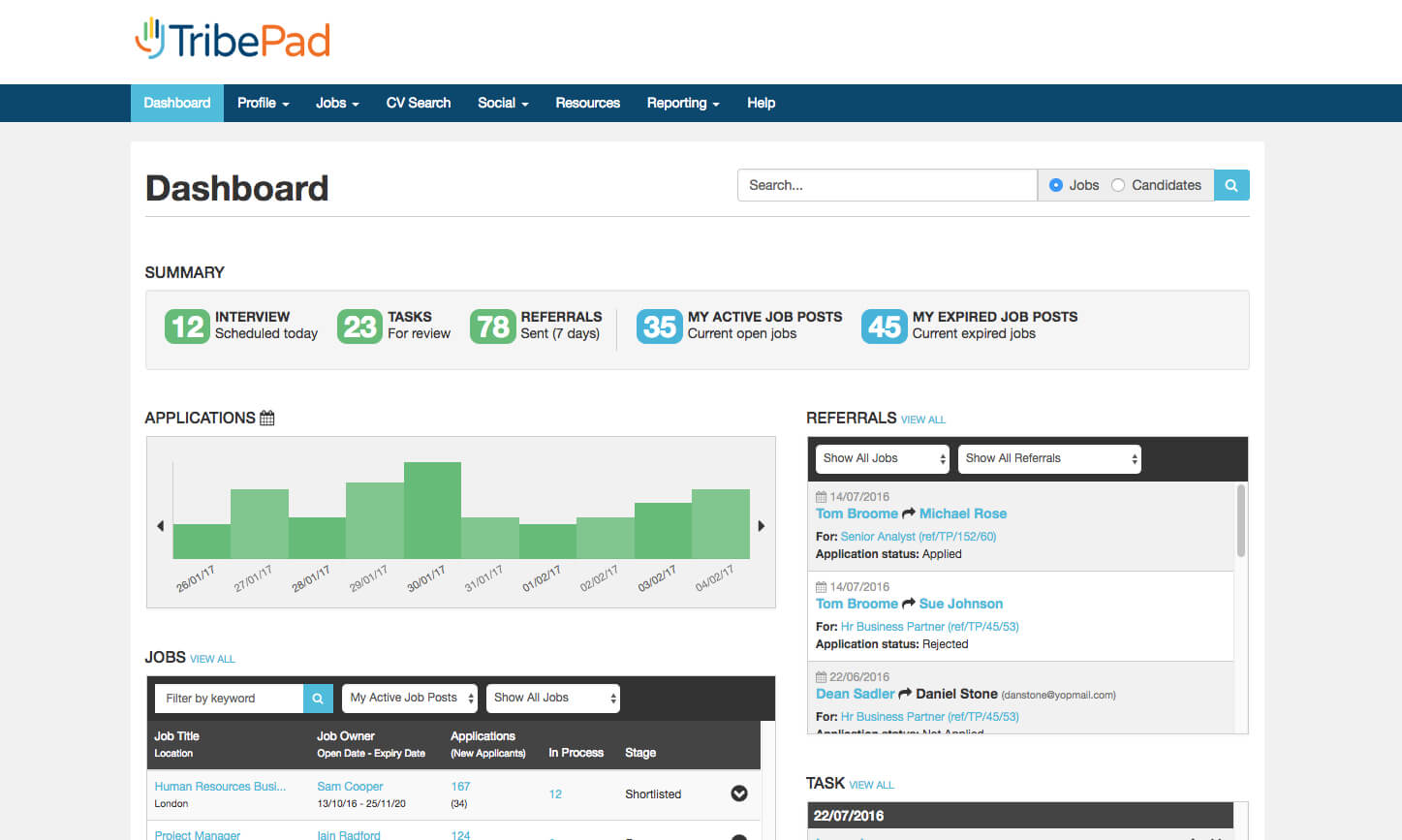Image resolution: width=1402 pixels, height=840 pixels.
Task: Click the 12 Interview count badge
Action: [x=187, y=327]
